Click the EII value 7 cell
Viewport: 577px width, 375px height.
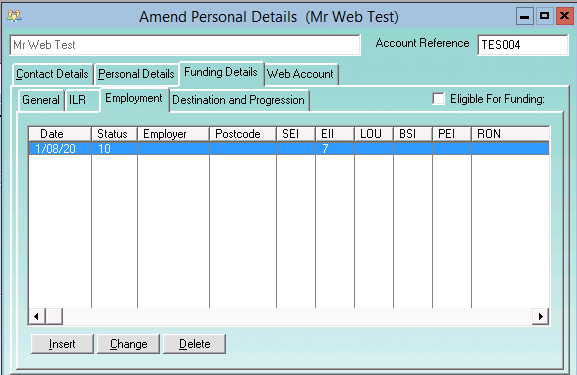click(335, 148)
